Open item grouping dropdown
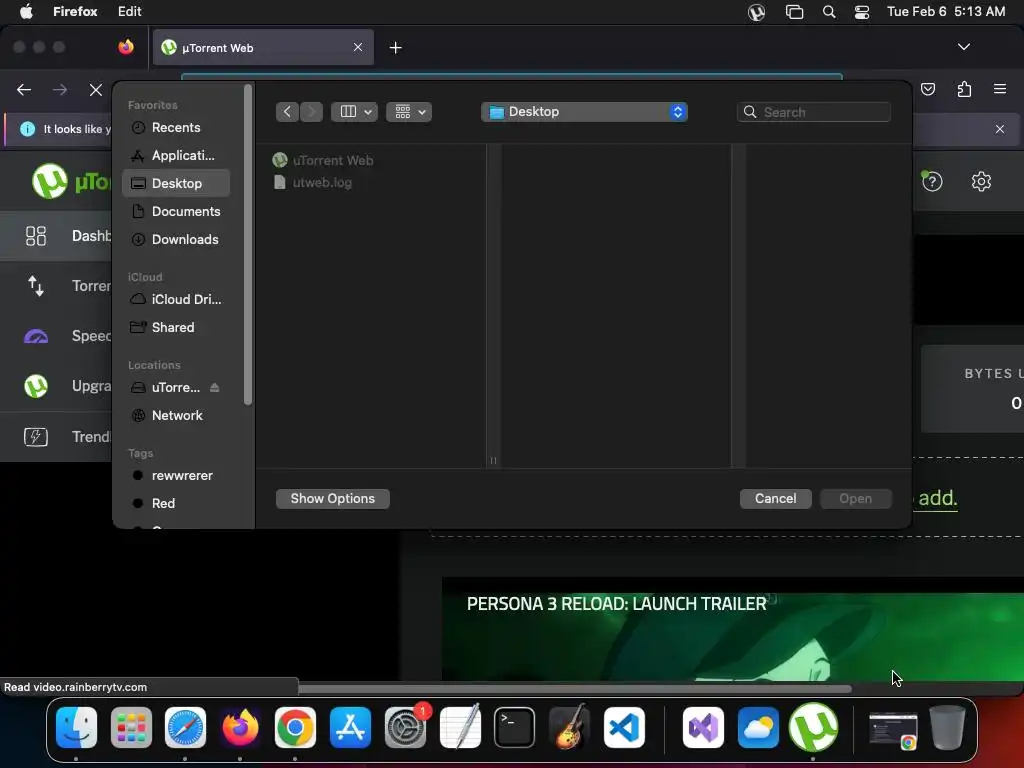The image size is (1024, 768). 409,112
